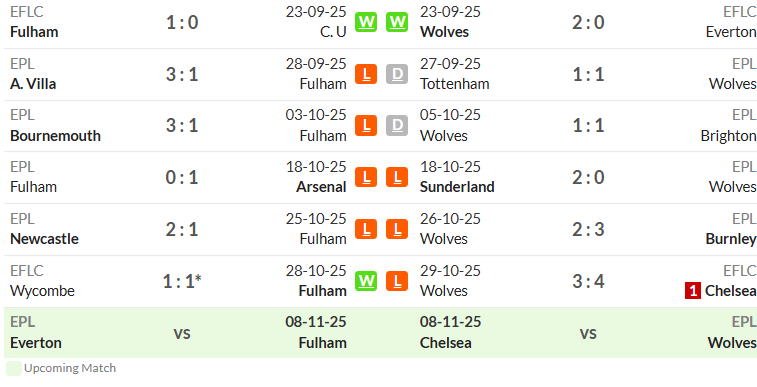
Task: Open the Wolves 3:4 Chelsea score
Action: click(x=588, y=281)
